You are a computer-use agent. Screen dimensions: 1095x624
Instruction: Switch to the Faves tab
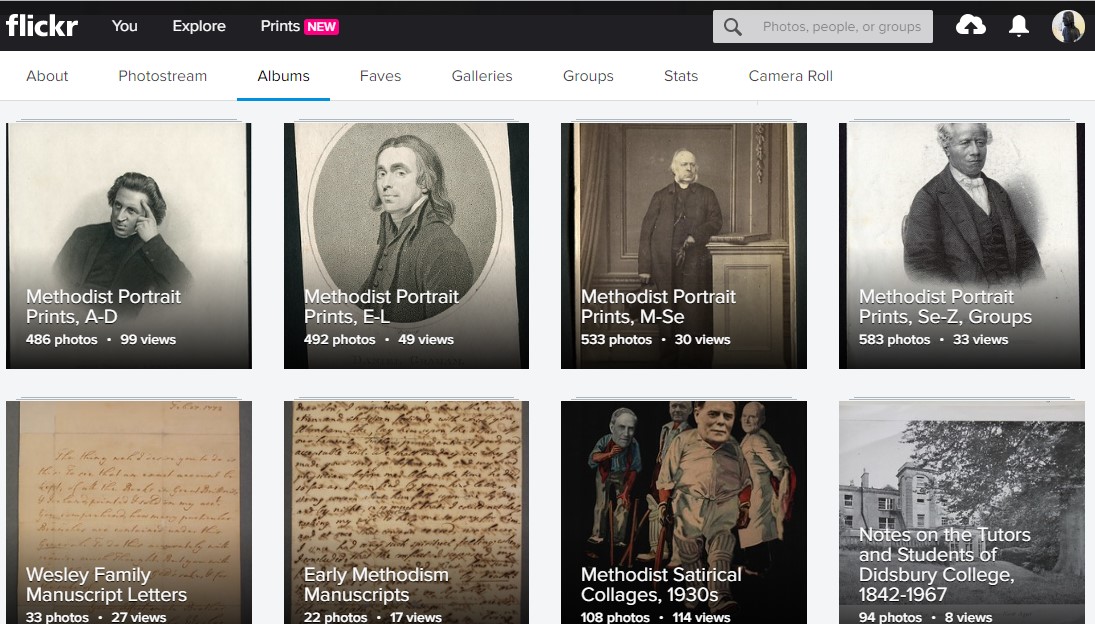point(380,75)
